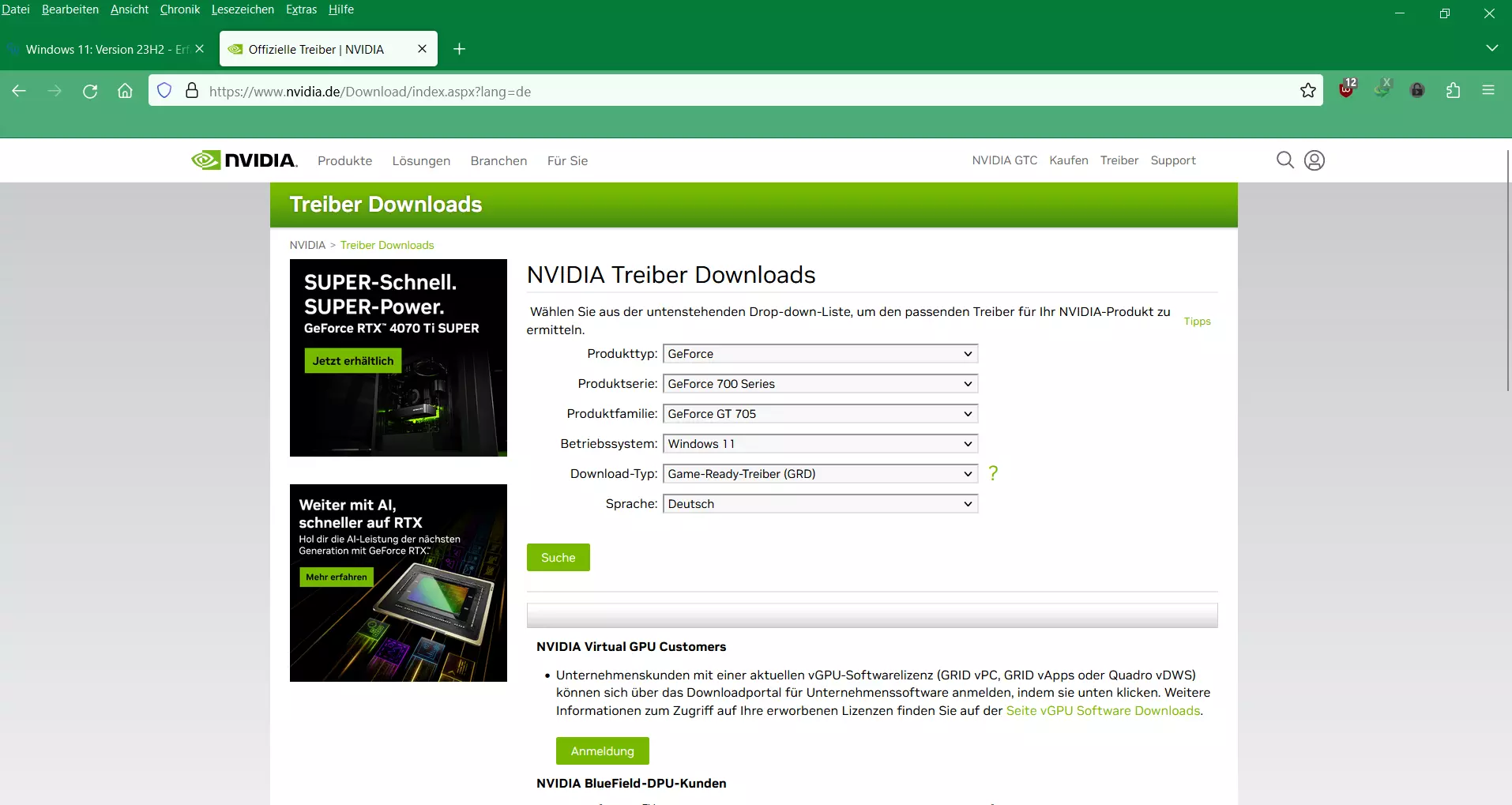Click the Support header link
Viewport: 1512px width, 805px height.
pos(1173,160)
